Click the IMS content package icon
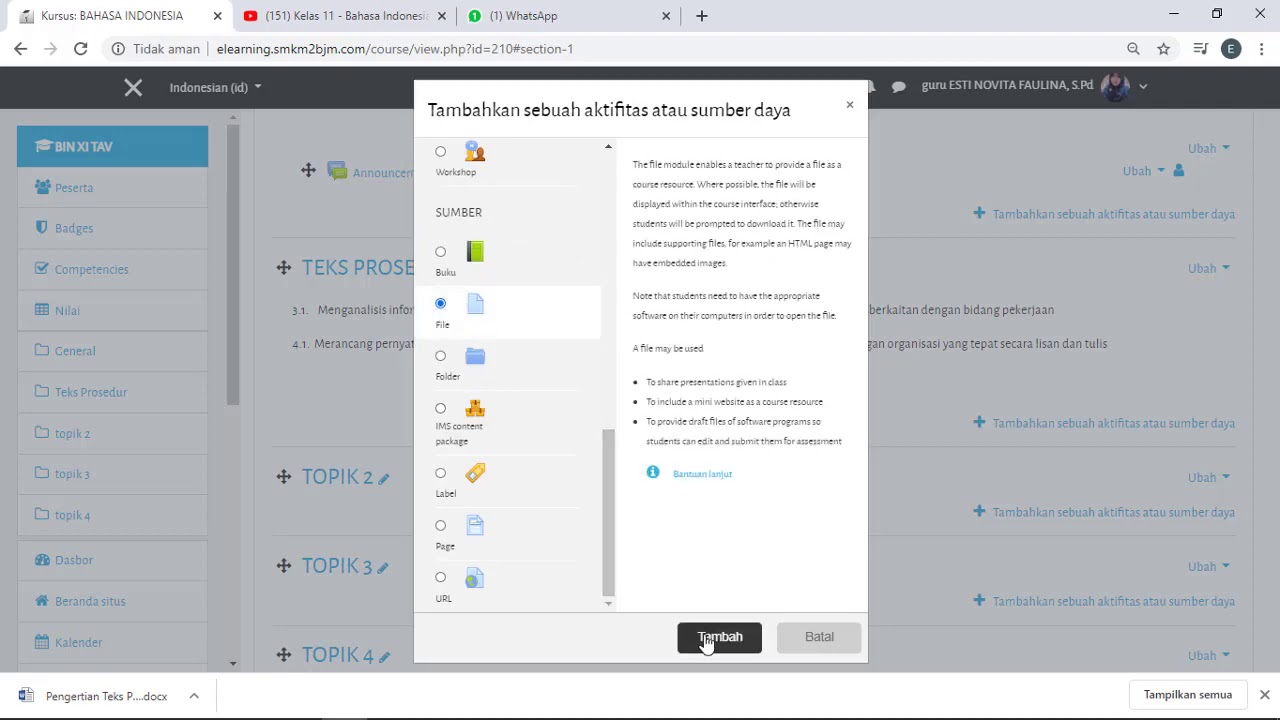This screenshot has height=720, width=1280. (475, 408)
